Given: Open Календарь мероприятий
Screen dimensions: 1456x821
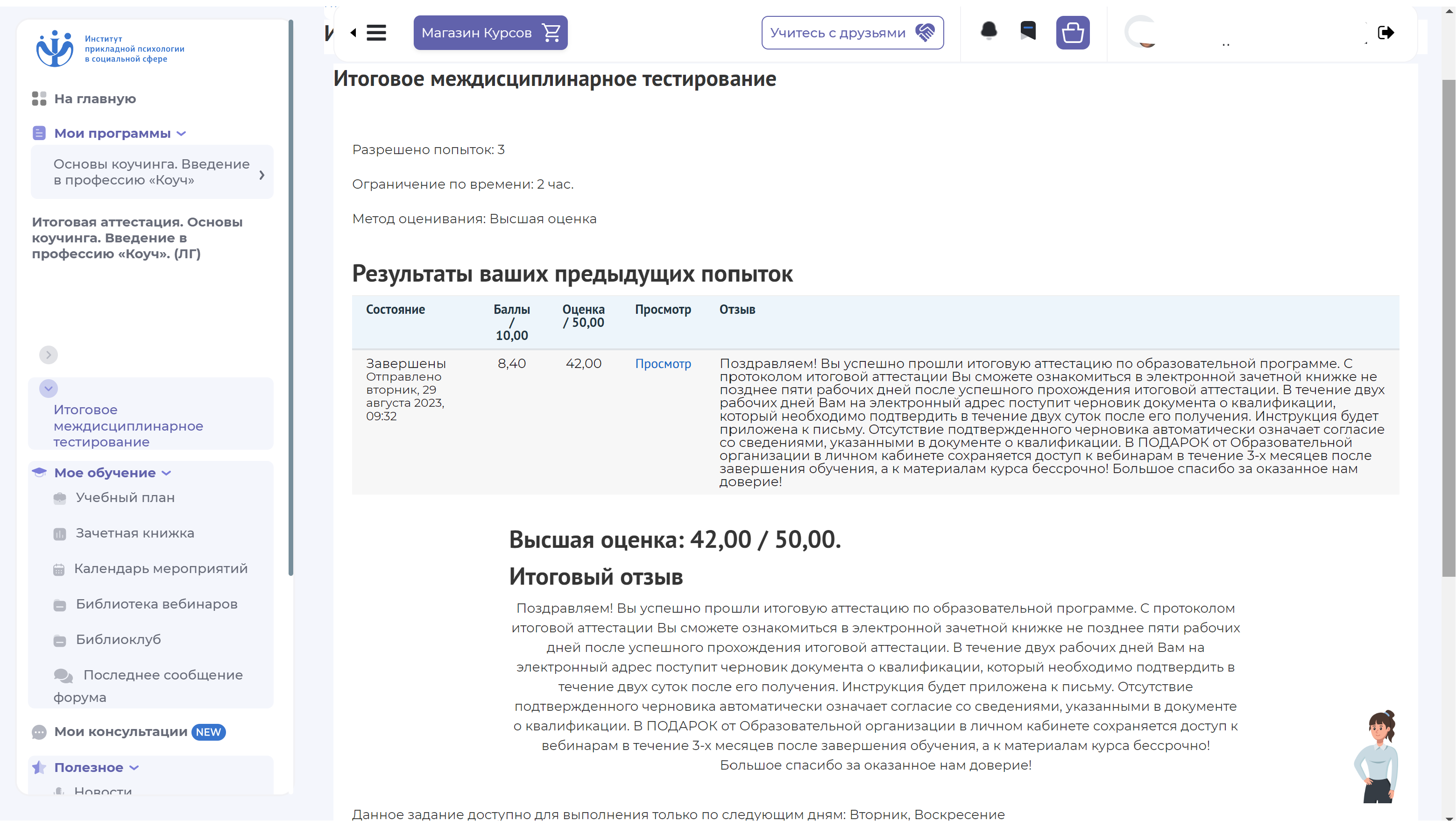Looking at the screenshot, I should (161, 569).
